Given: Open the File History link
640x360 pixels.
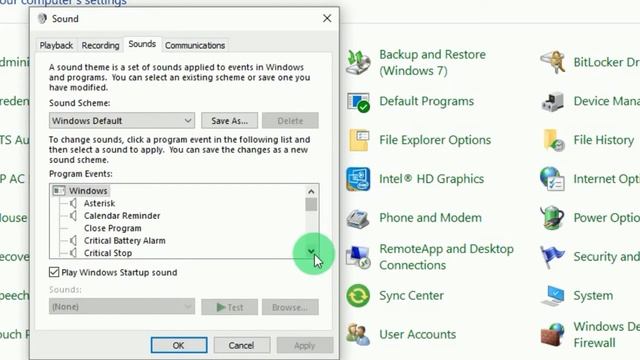Looking at the screenshot, I should pyautogui.click(x=604, y=140).
